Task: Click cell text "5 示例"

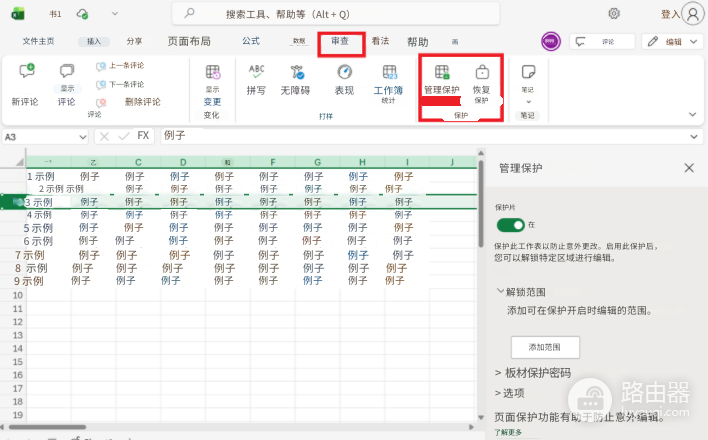Action: click(38, 228)
